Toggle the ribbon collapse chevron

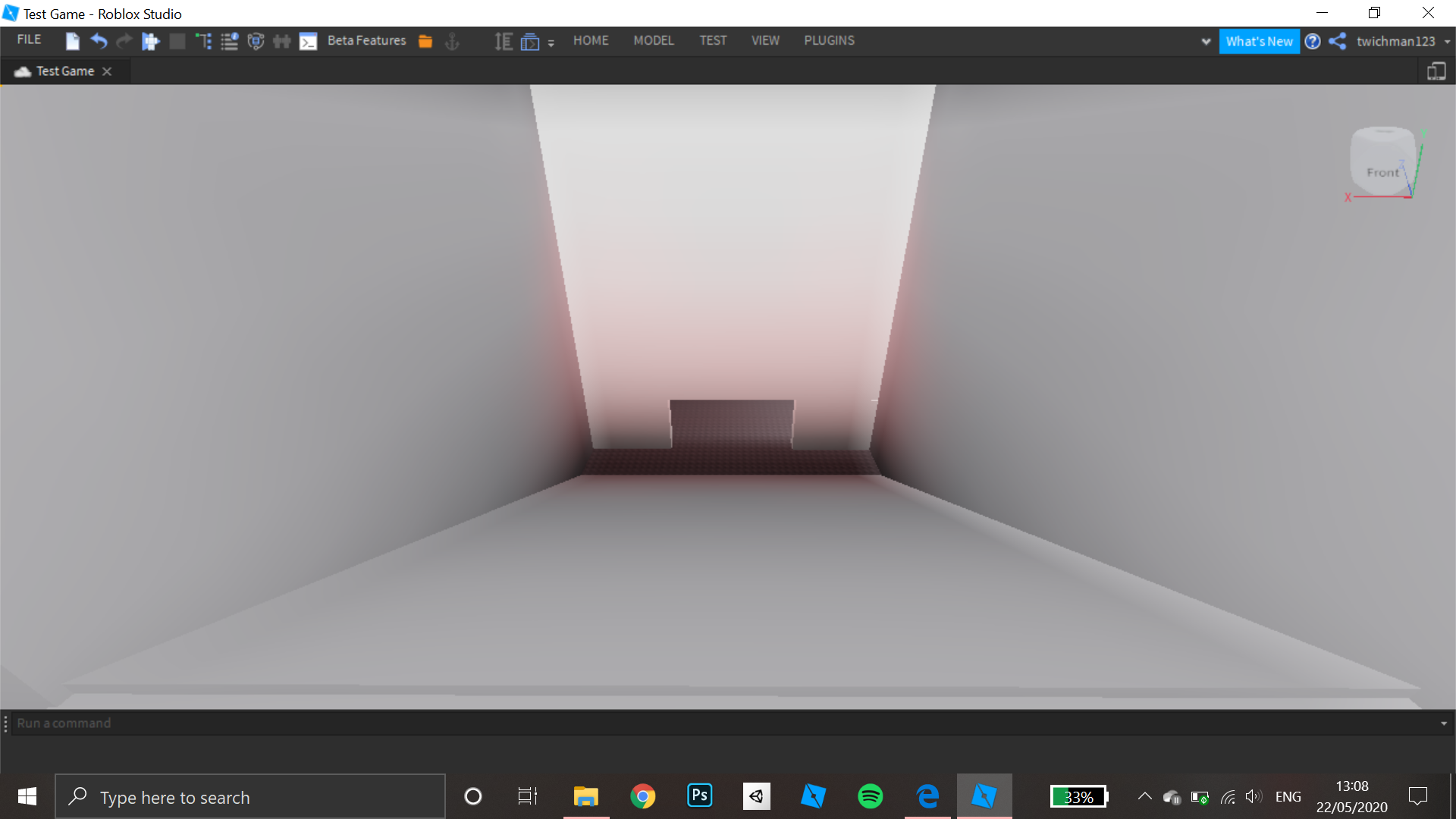(1205, 42)
